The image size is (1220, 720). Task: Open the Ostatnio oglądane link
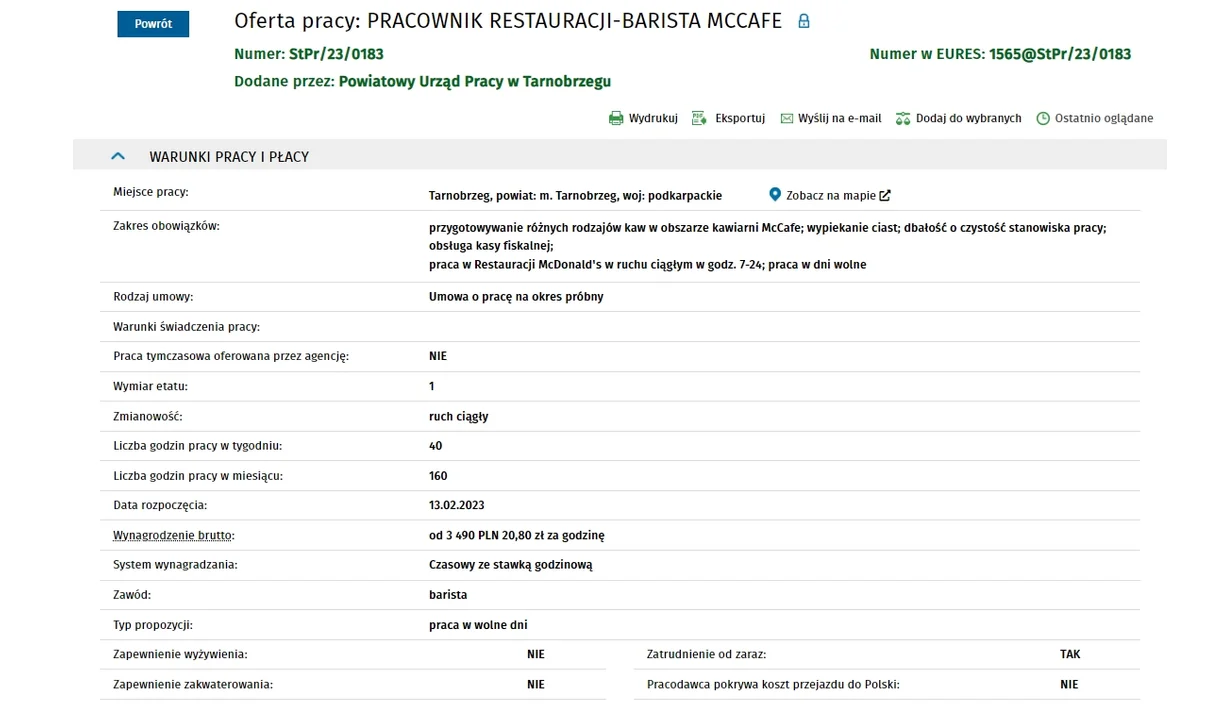pyautogui.click(x=1104, y=118)
